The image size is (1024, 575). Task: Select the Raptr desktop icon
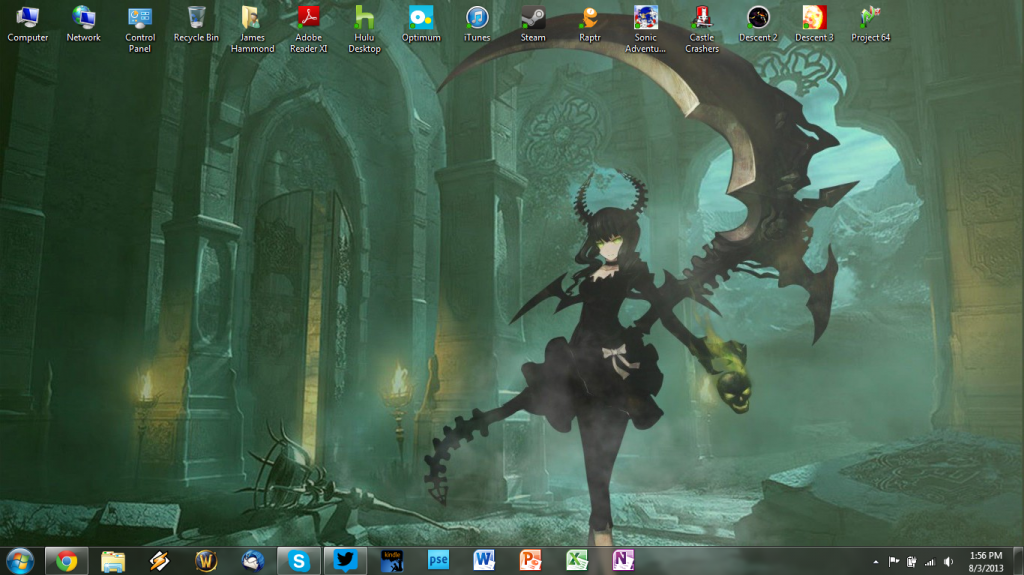click(589, 24)
